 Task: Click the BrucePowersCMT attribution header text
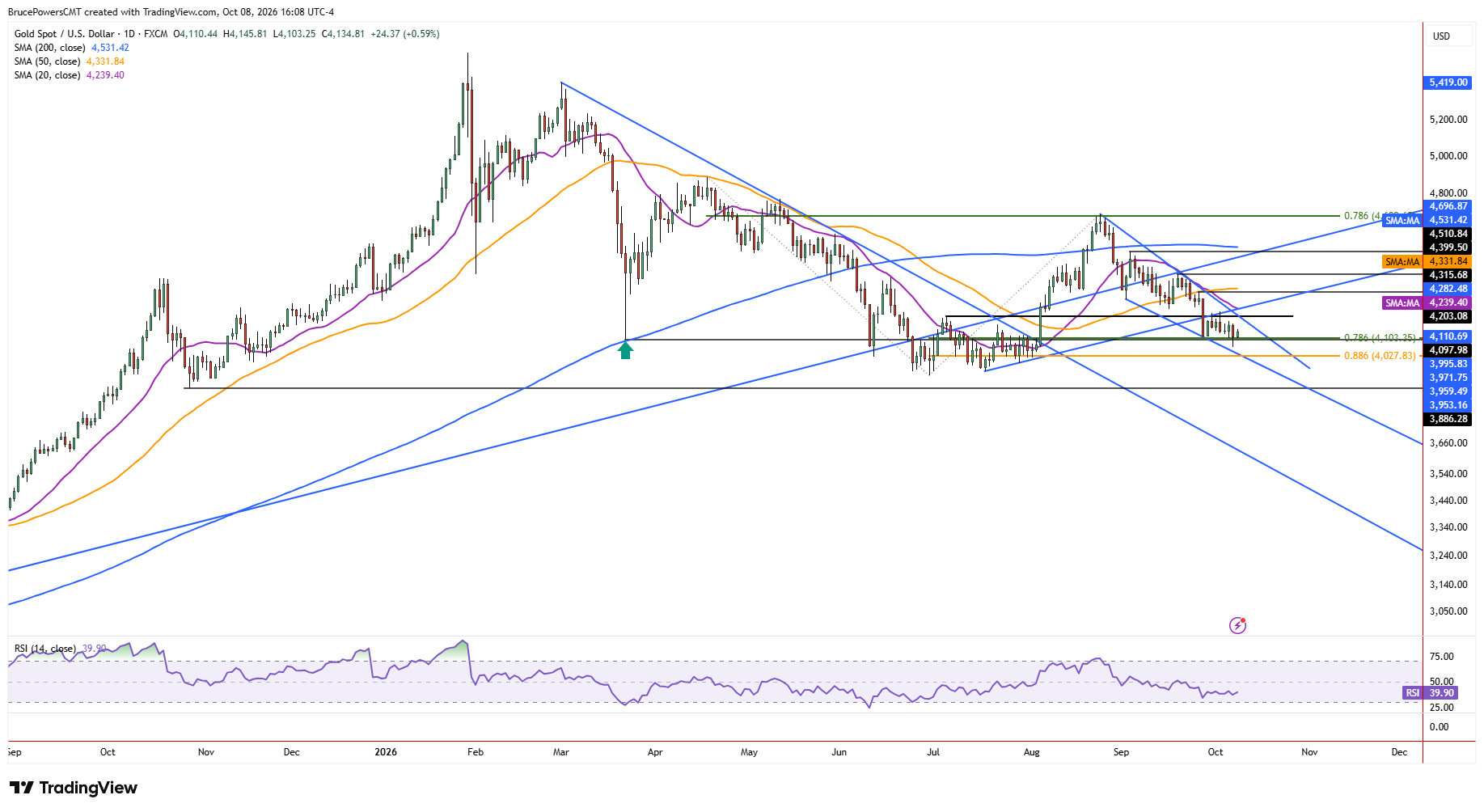[171, 12]
